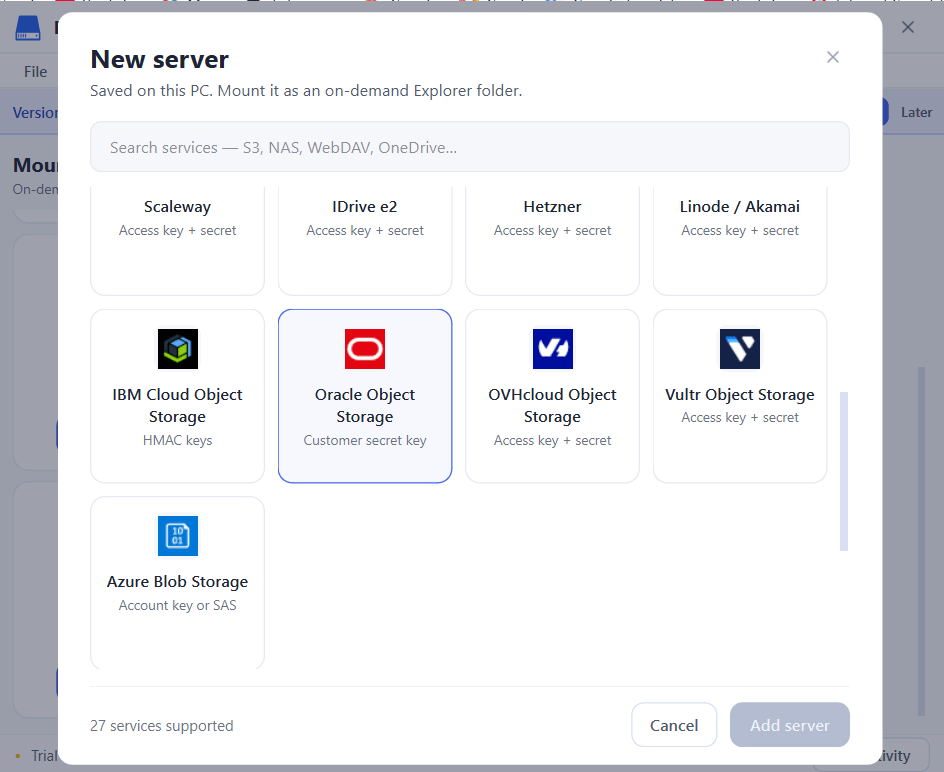Click the app drive icon behind the dialog
The height and width of the screenshot is (772, 944).
tap(28, 28)
